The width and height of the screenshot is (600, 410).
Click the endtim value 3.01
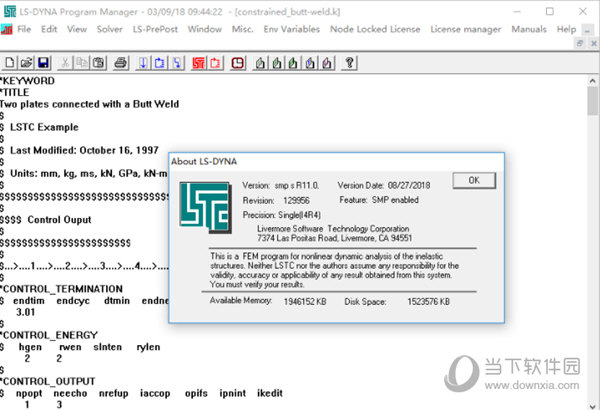click(25, 312)
